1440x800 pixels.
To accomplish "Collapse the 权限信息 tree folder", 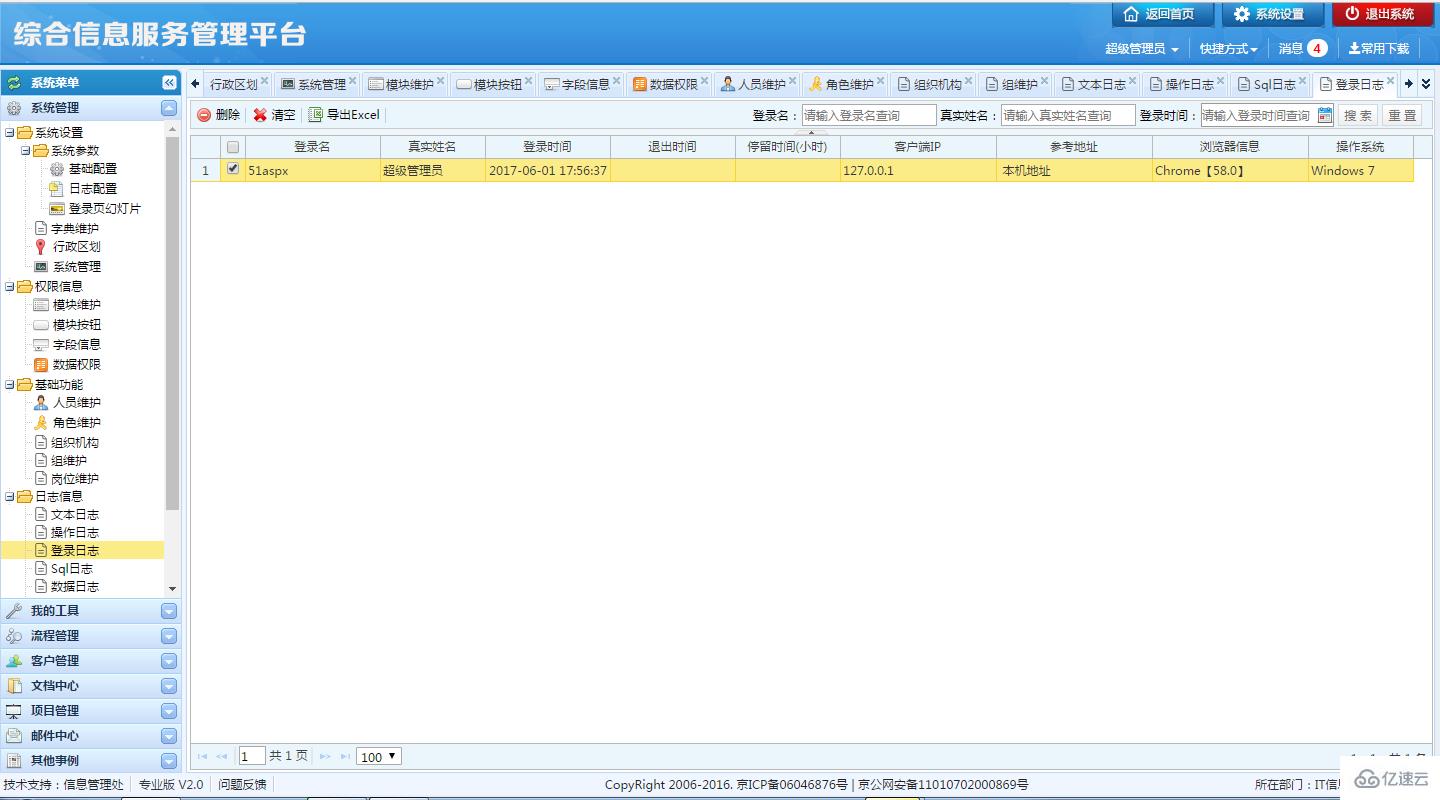I will pyautogui.click(x=9, y=286).
